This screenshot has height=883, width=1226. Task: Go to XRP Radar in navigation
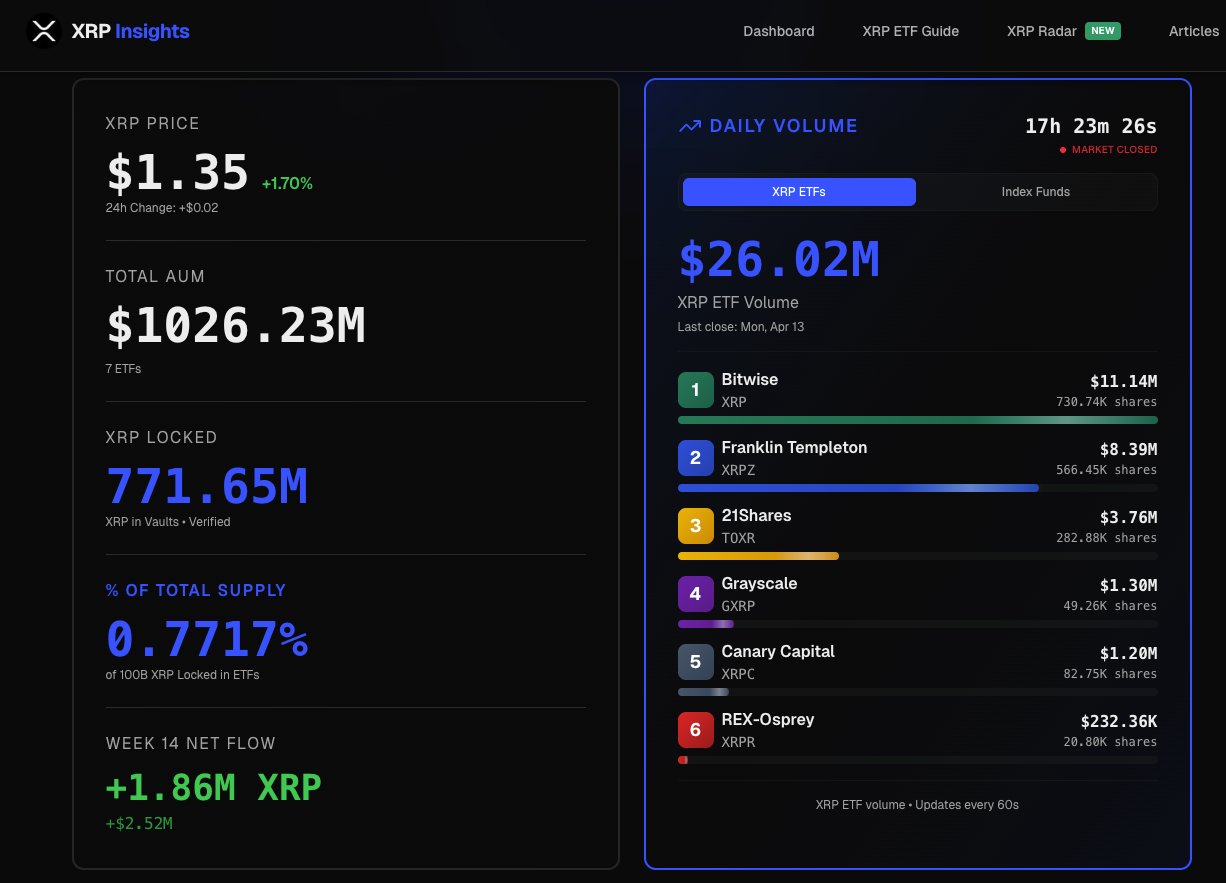coord(1041,31)
